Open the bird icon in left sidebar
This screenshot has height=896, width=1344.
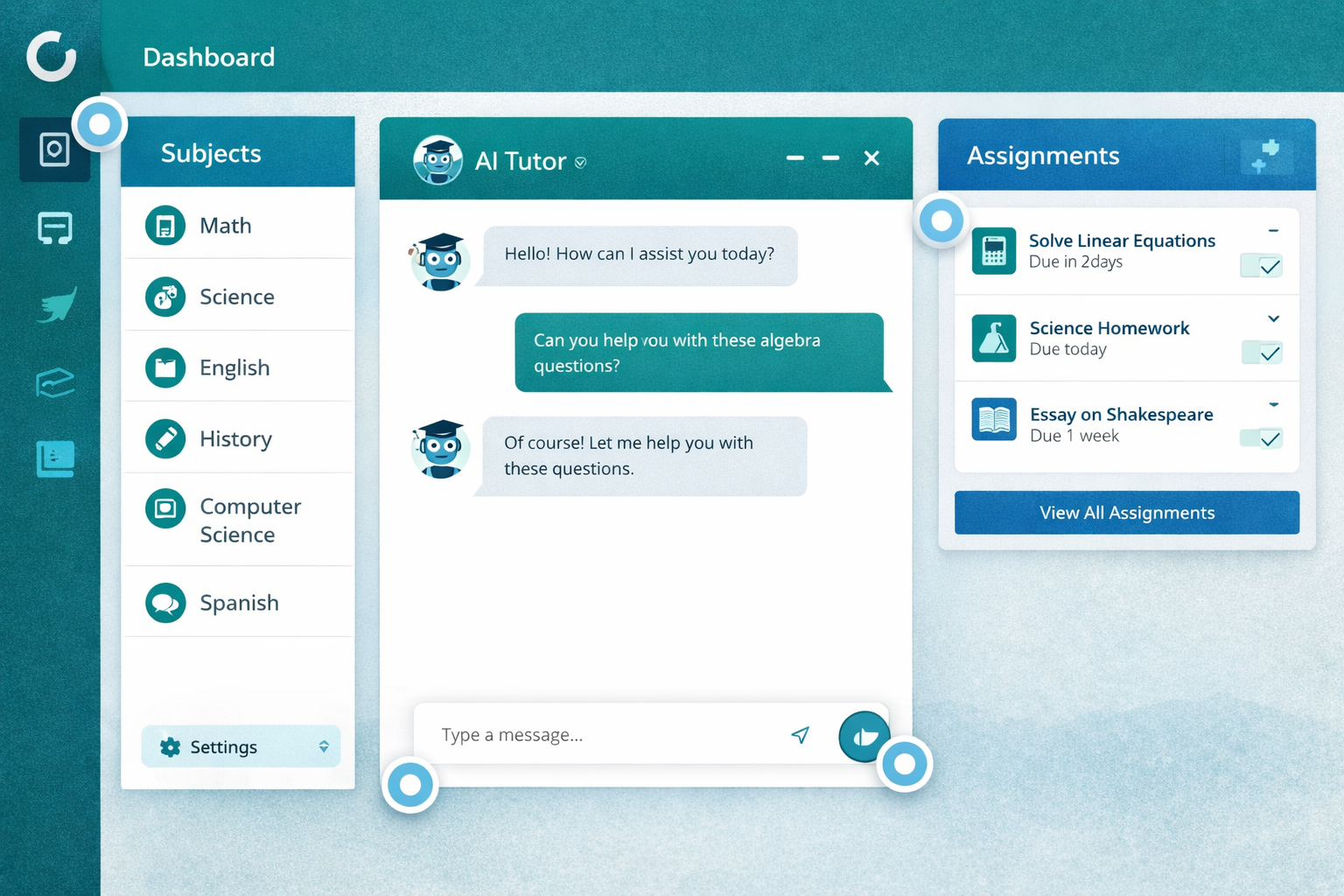56,305
